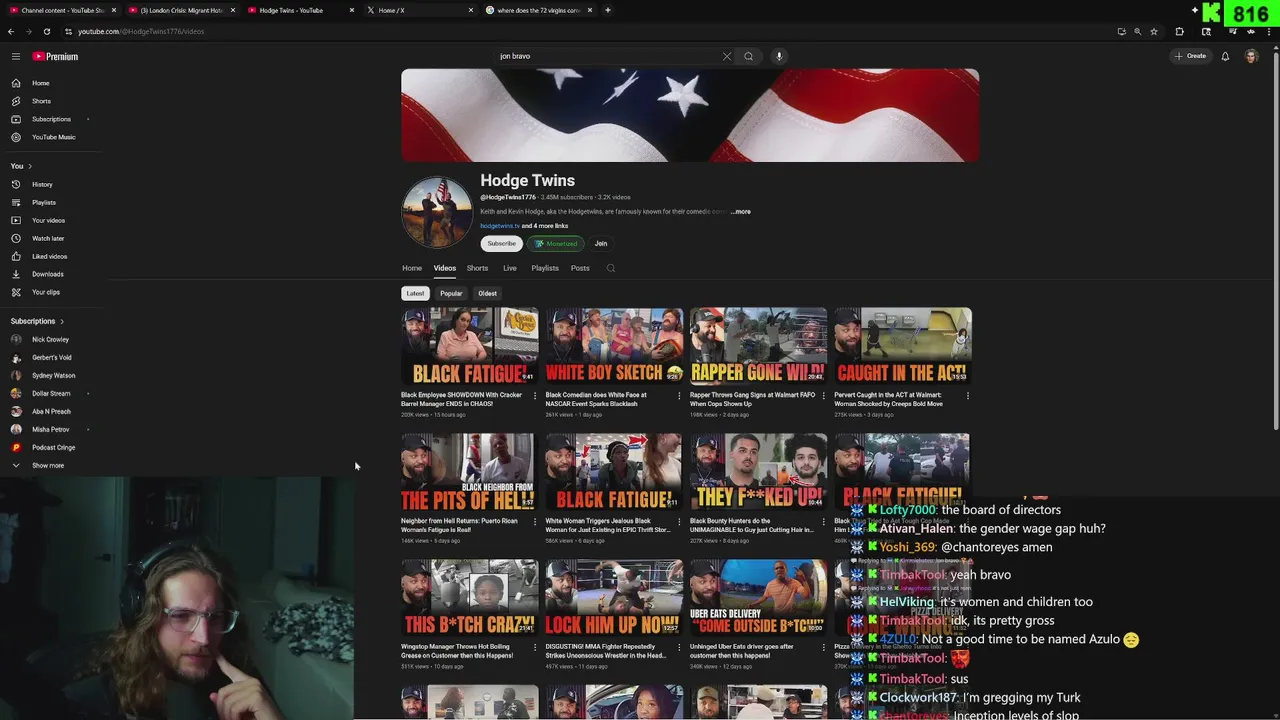Select the Popular sort chip
Viewport: 1280px width, 720px height.
pyautogui.click(x=451, y=293)
